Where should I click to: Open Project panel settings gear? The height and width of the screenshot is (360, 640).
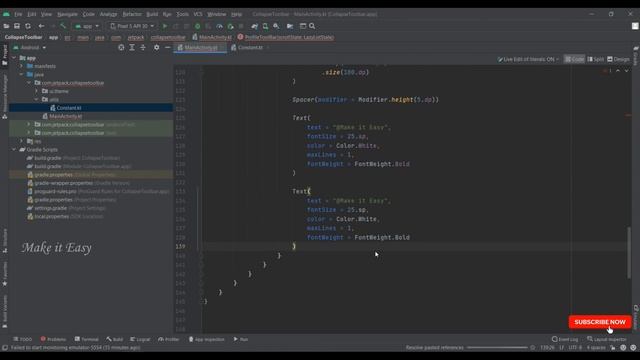[x=156, y=47]
